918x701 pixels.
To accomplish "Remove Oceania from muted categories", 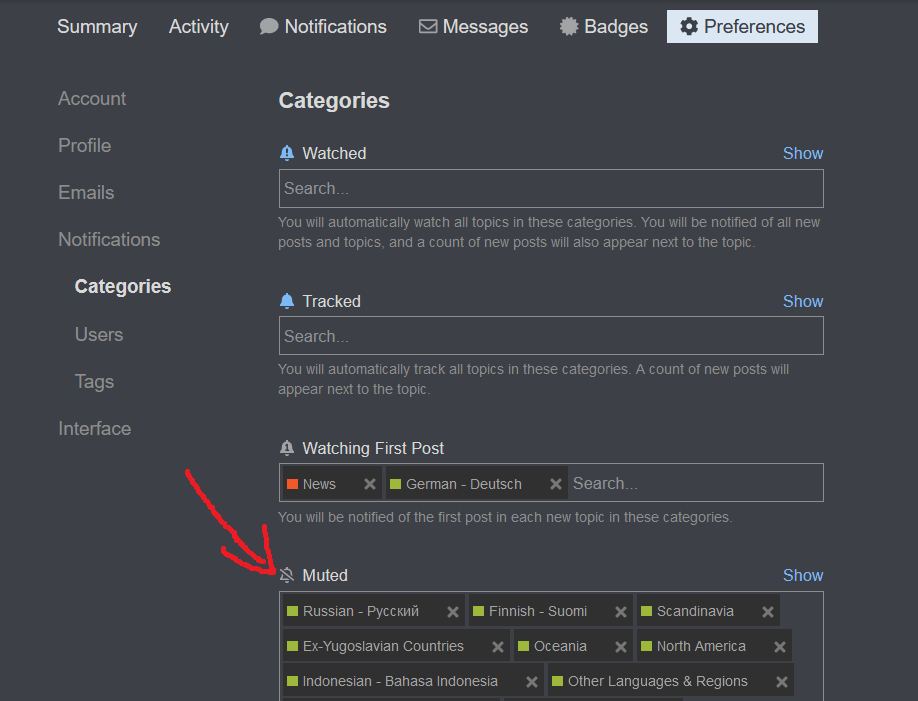I will [621, 647].
